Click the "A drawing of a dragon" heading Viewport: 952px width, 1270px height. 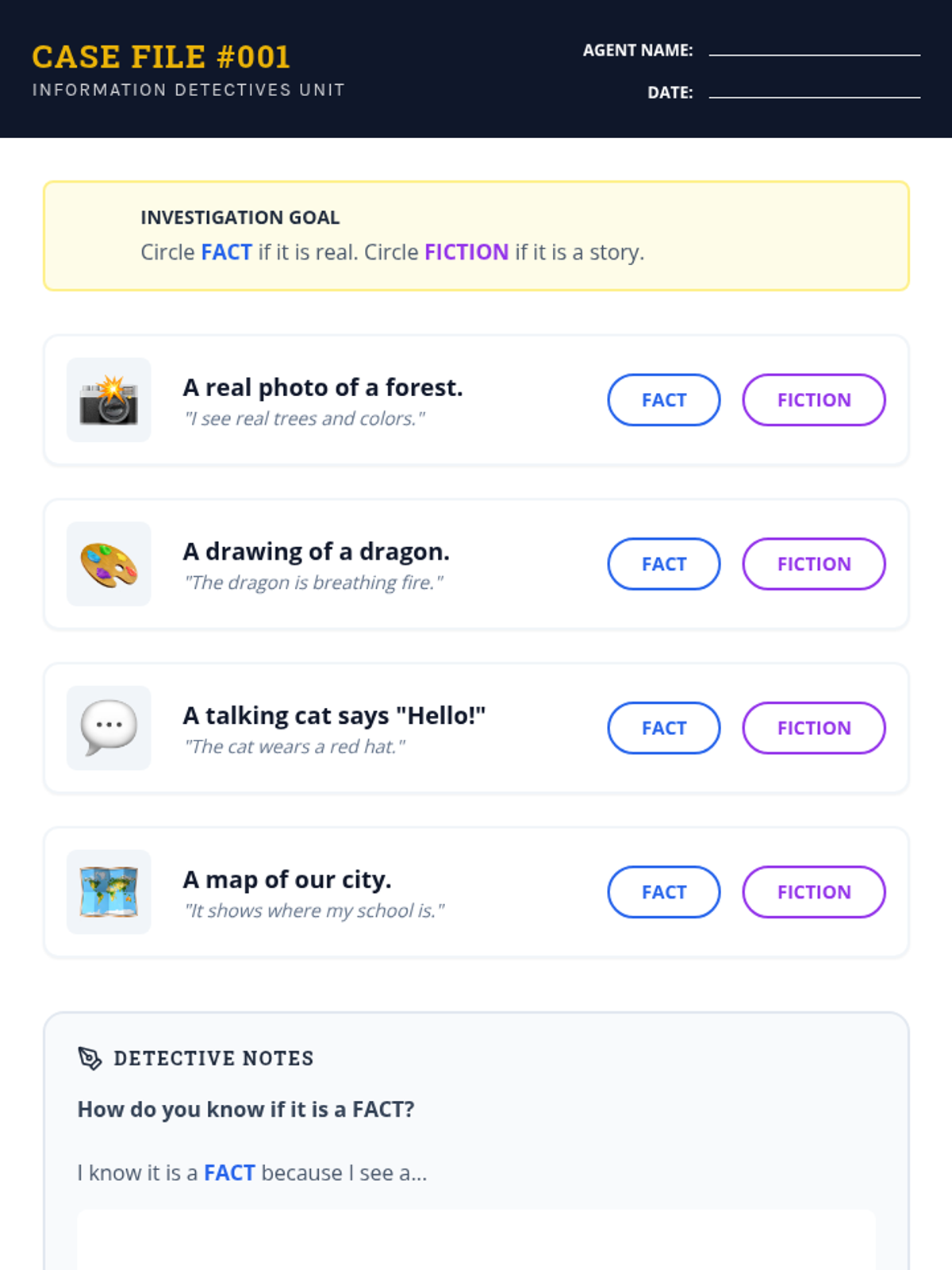316,552
